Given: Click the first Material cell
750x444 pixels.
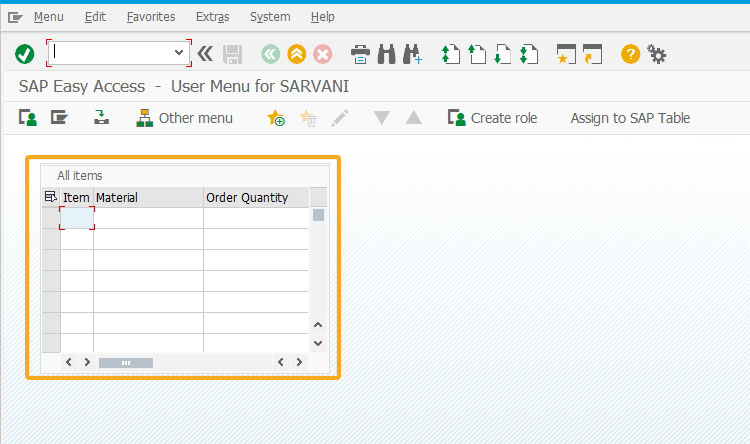Looking at the screenshot, I should pos(148,218).
